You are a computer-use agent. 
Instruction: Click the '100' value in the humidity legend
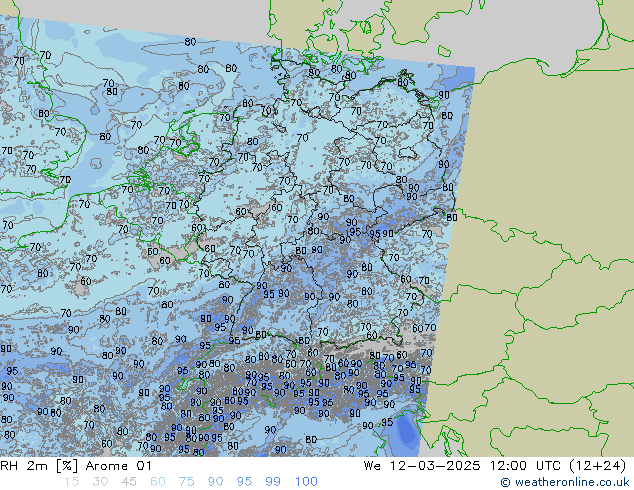[x=306, y=482]
